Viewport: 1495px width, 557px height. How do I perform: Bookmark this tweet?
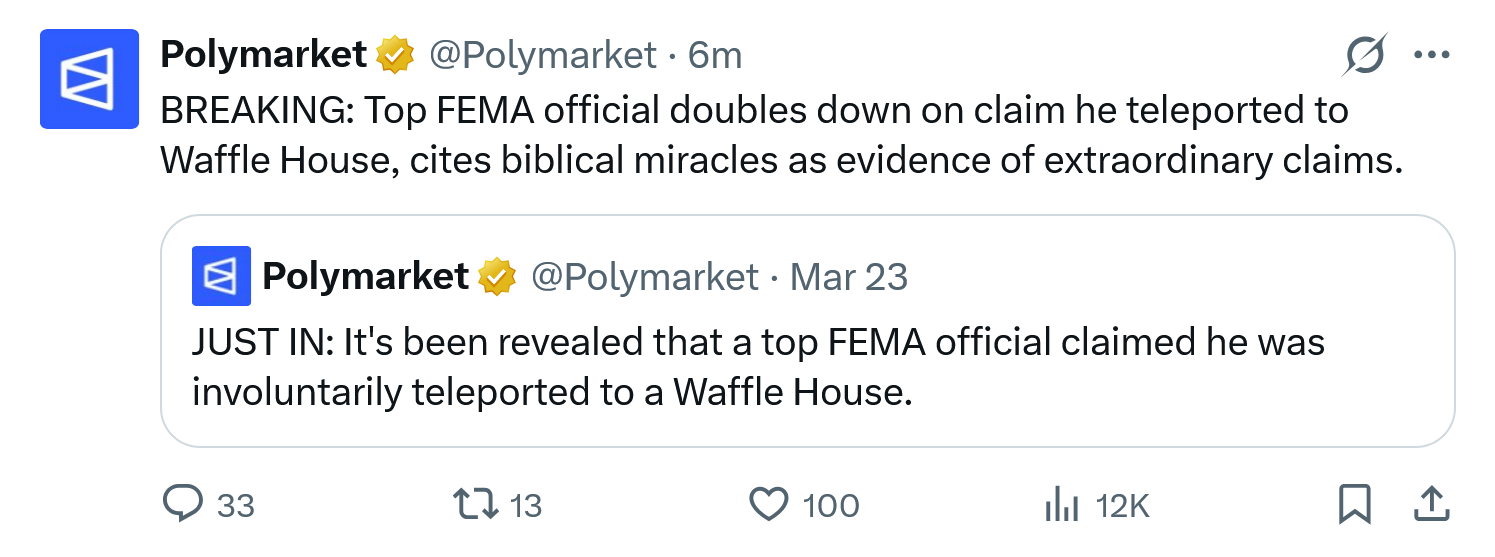(x=1354, y=505)
